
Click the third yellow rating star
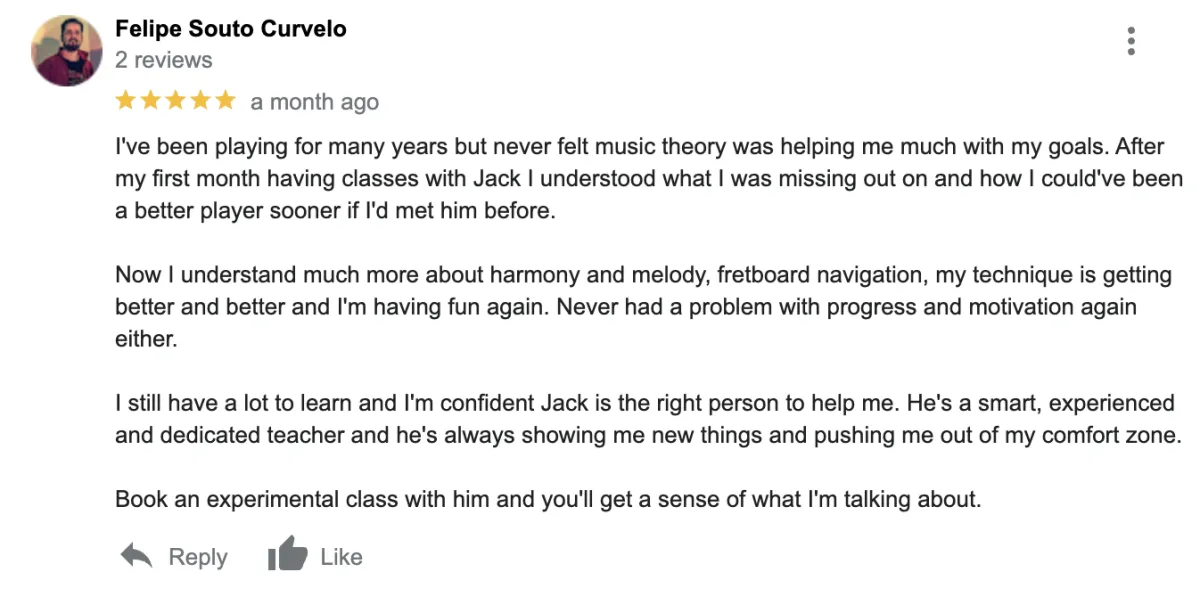click(x=175, y=100)
